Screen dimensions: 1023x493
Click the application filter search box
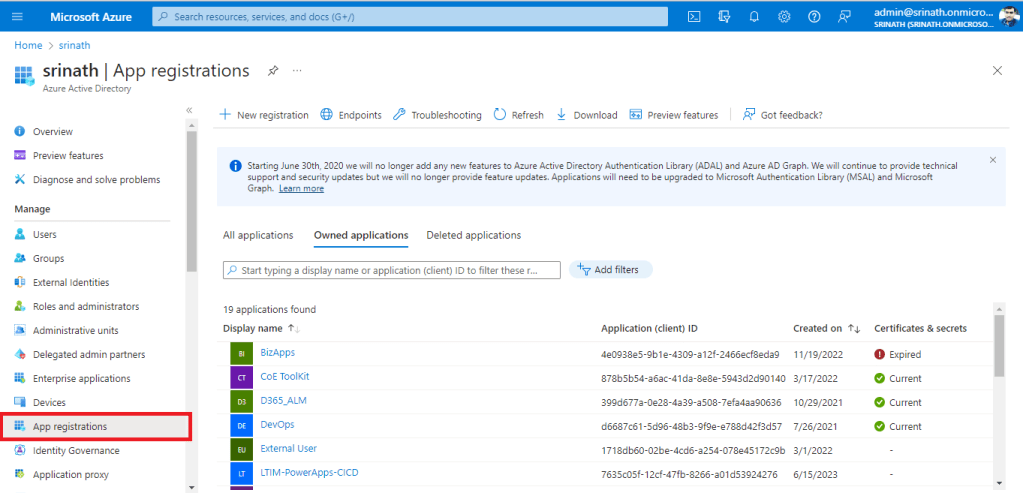tap(390, 270)
